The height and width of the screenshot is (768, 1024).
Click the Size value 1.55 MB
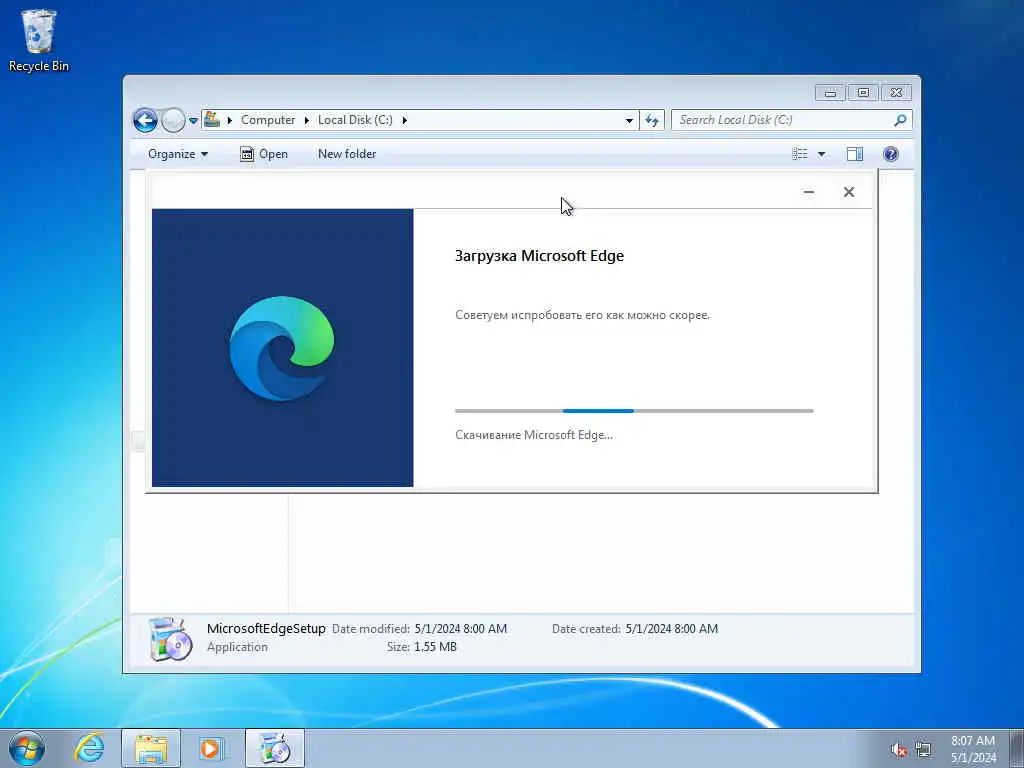(x=435, y=647)
